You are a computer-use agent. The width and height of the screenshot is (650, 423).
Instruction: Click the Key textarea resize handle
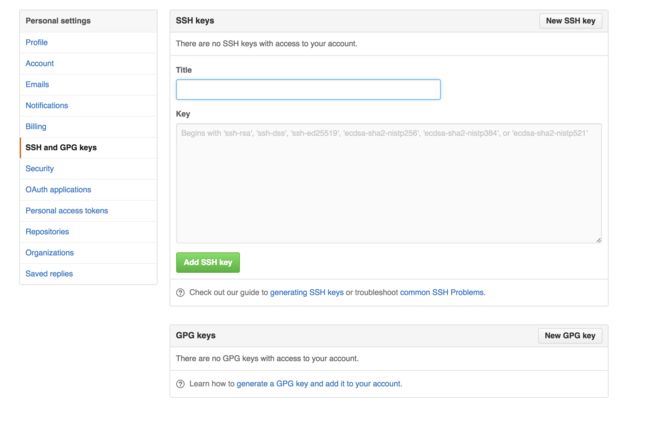tap(598, 240)
